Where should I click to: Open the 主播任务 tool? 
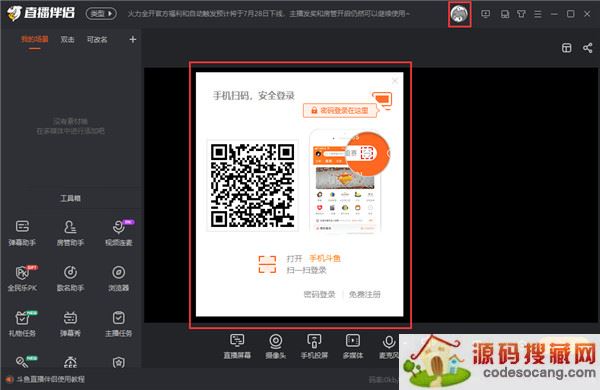119,324
